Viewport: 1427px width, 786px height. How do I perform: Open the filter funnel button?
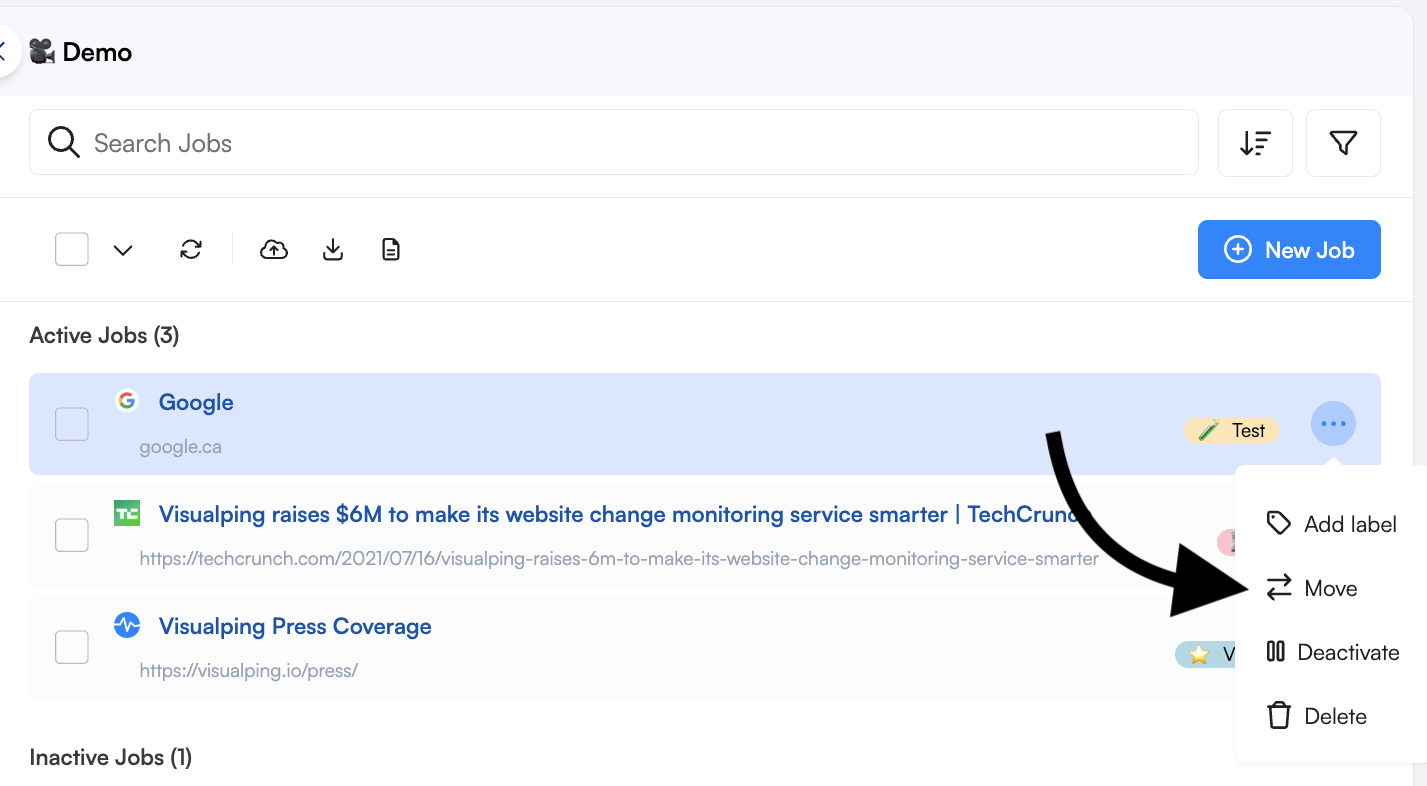click(1343, 143)
